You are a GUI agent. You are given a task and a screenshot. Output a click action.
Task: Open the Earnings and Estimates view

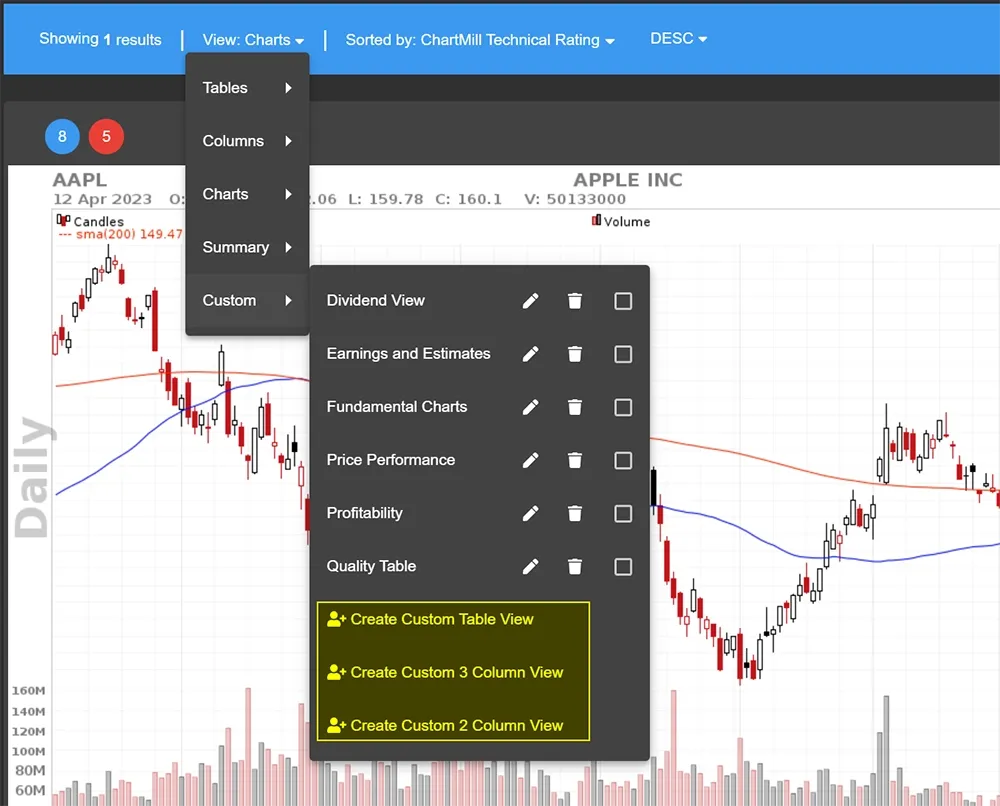(x=408, y=353)
